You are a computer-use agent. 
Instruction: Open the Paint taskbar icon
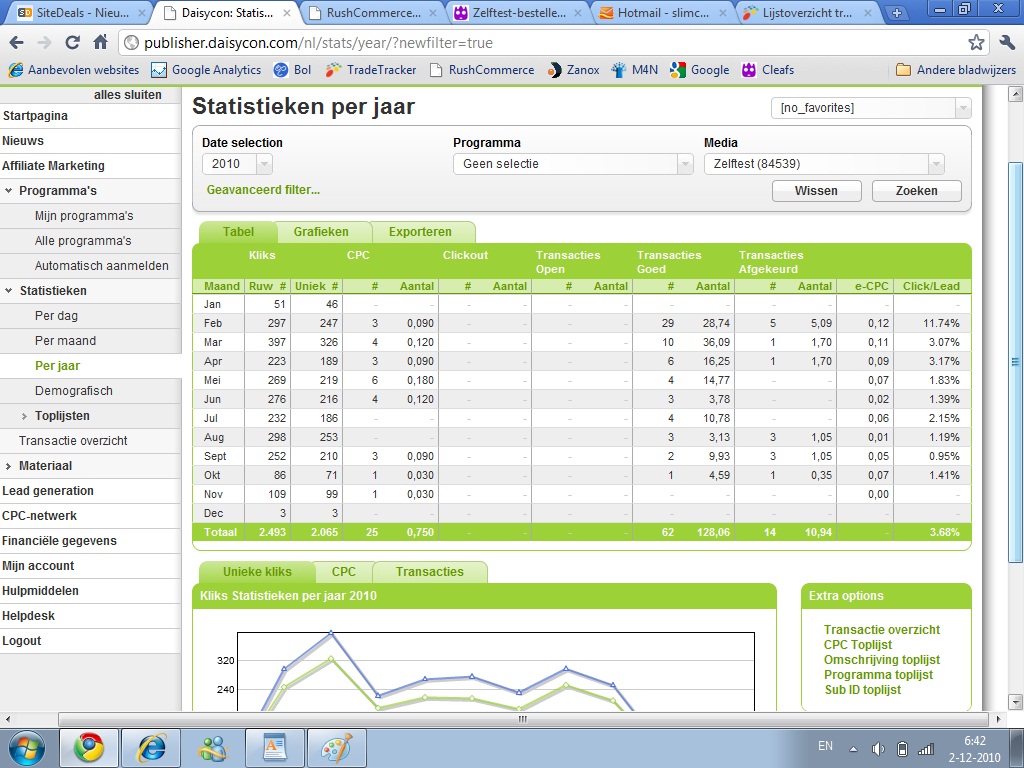click(336, 748)
